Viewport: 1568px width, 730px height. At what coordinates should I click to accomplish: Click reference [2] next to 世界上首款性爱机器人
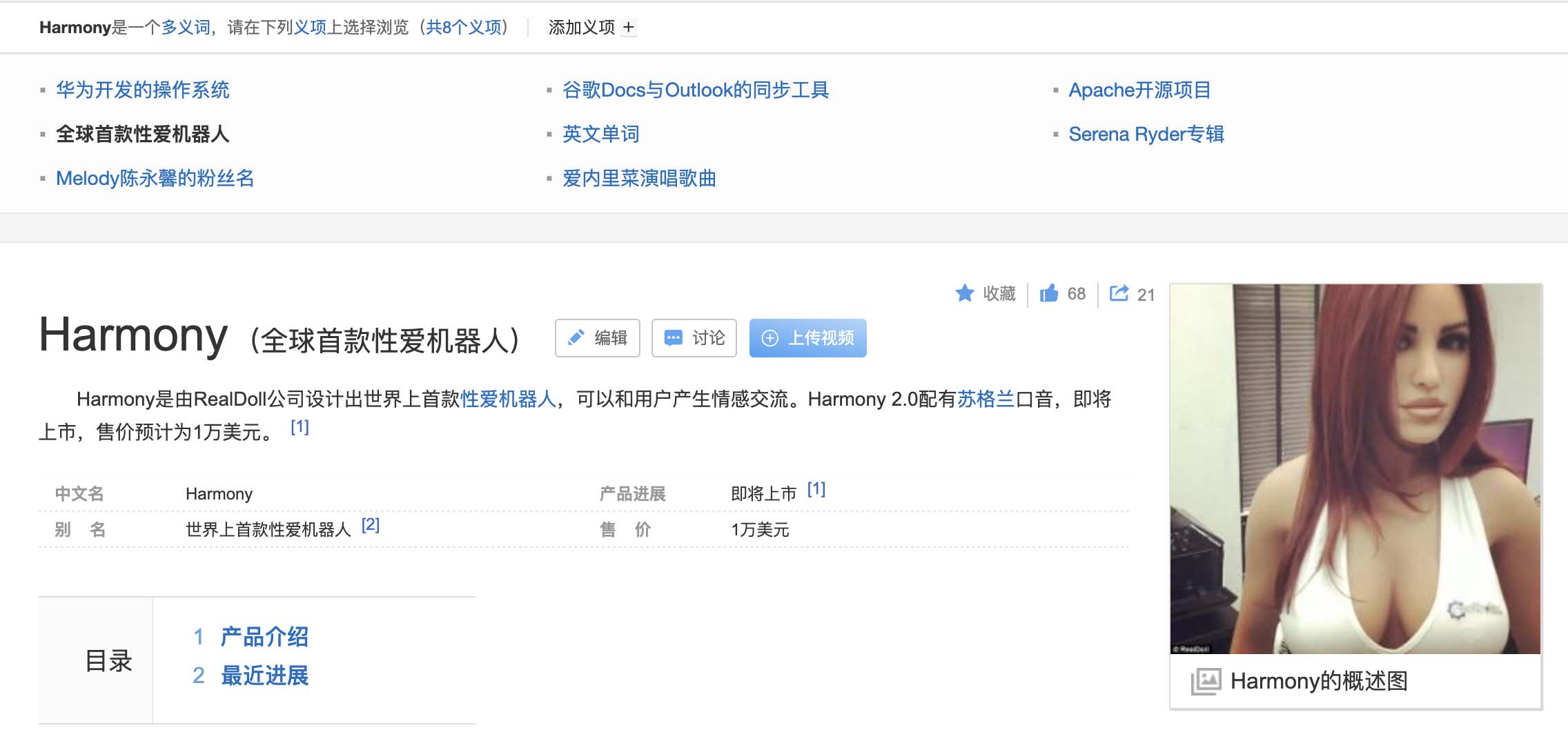(371, 525)
